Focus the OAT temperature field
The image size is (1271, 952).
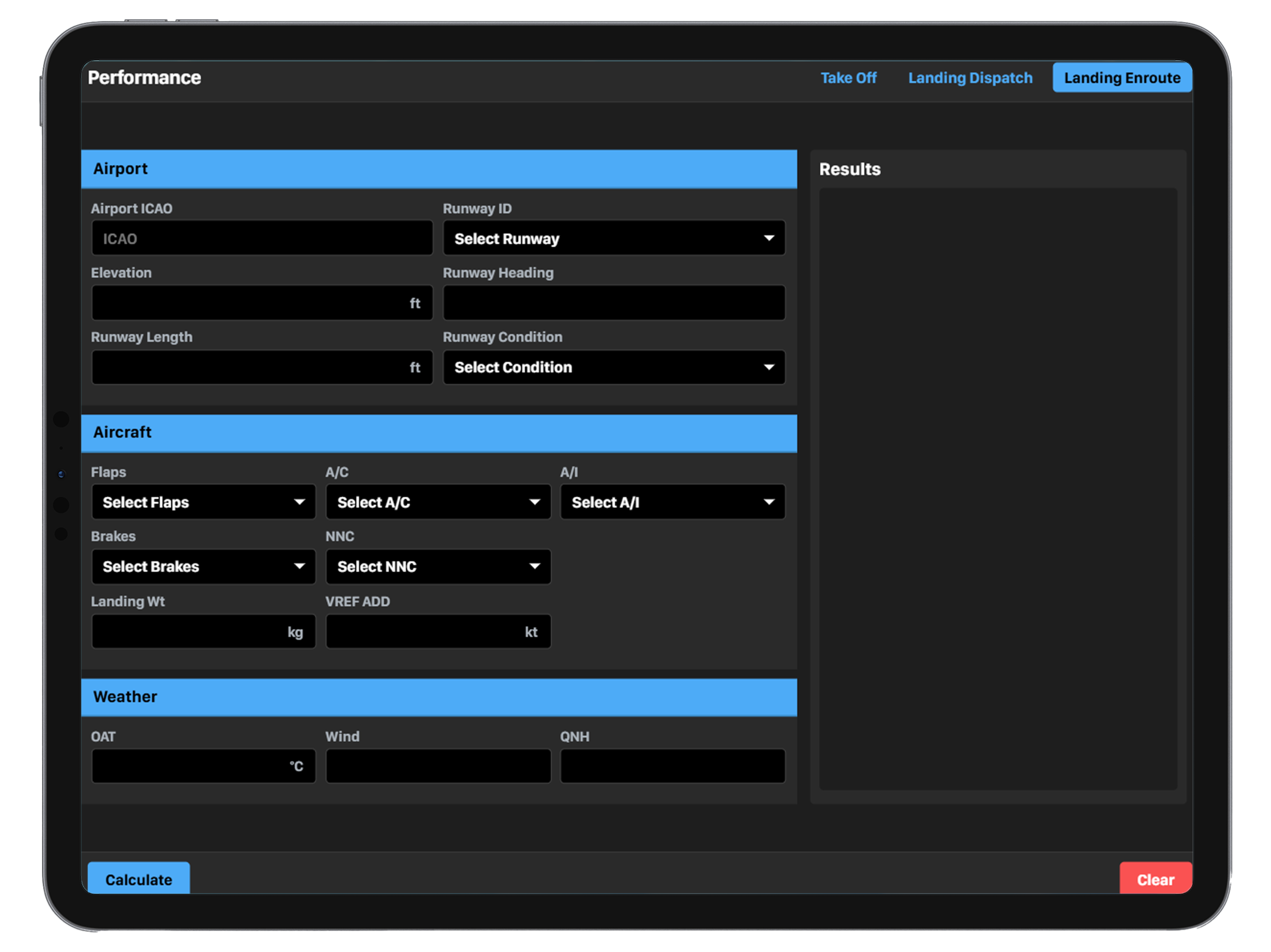[203, 766]
